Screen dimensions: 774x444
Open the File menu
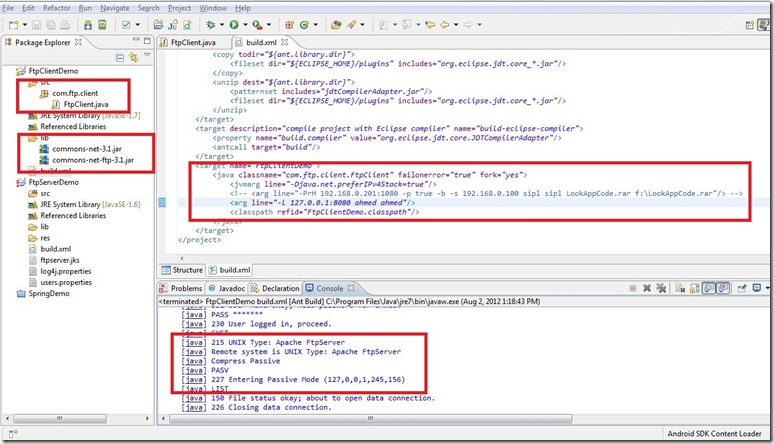[x=8, y=8]
